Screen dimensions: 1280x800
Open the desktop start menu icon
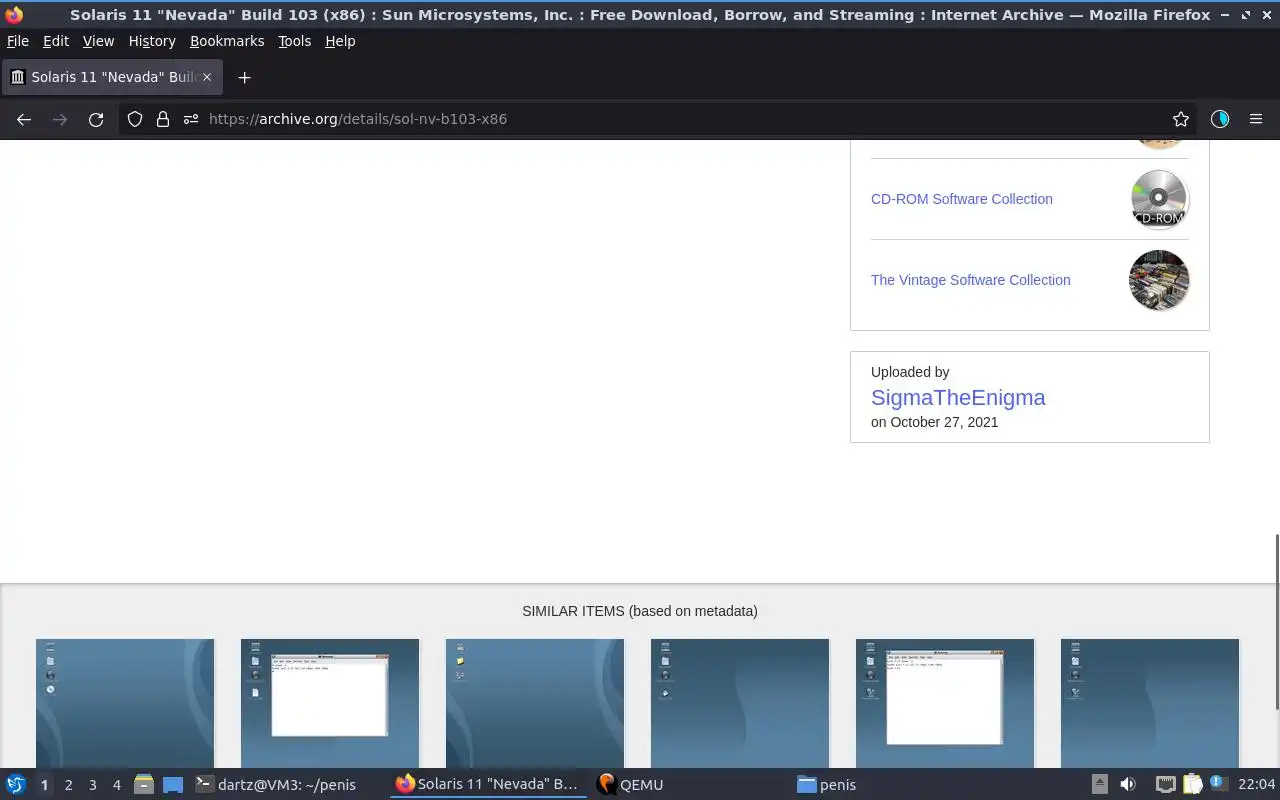click(x=15, y=785)
